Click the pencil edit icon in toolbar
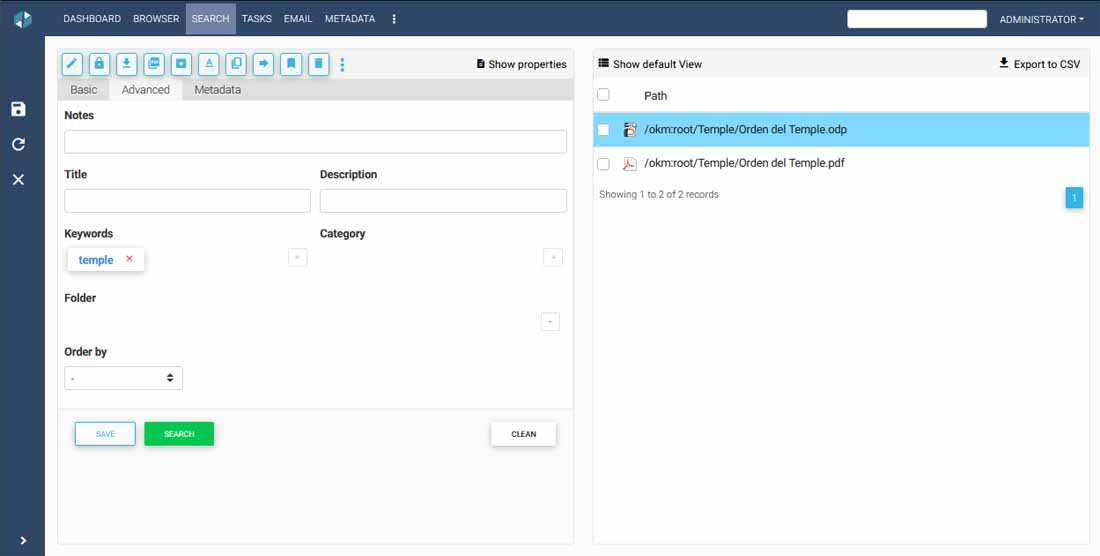This screenshot has width=1100, height=556. click(x=72, y=64)
